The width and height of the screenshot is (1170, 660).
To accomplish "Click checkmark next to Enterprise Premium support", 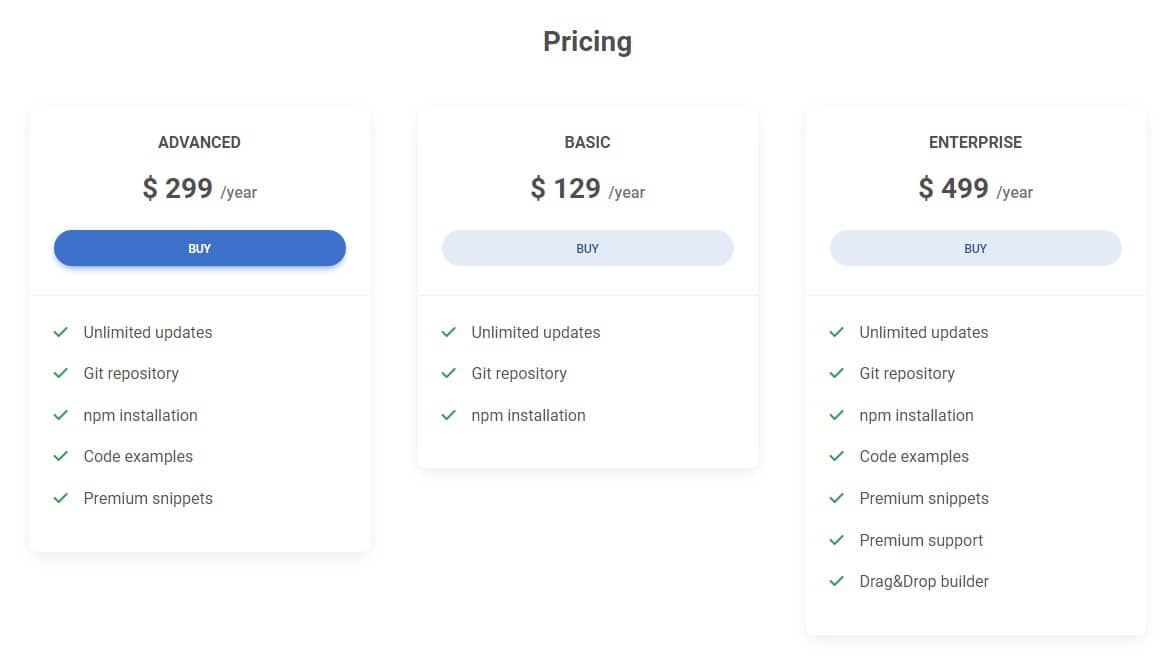I will click(x=837, y=540).
